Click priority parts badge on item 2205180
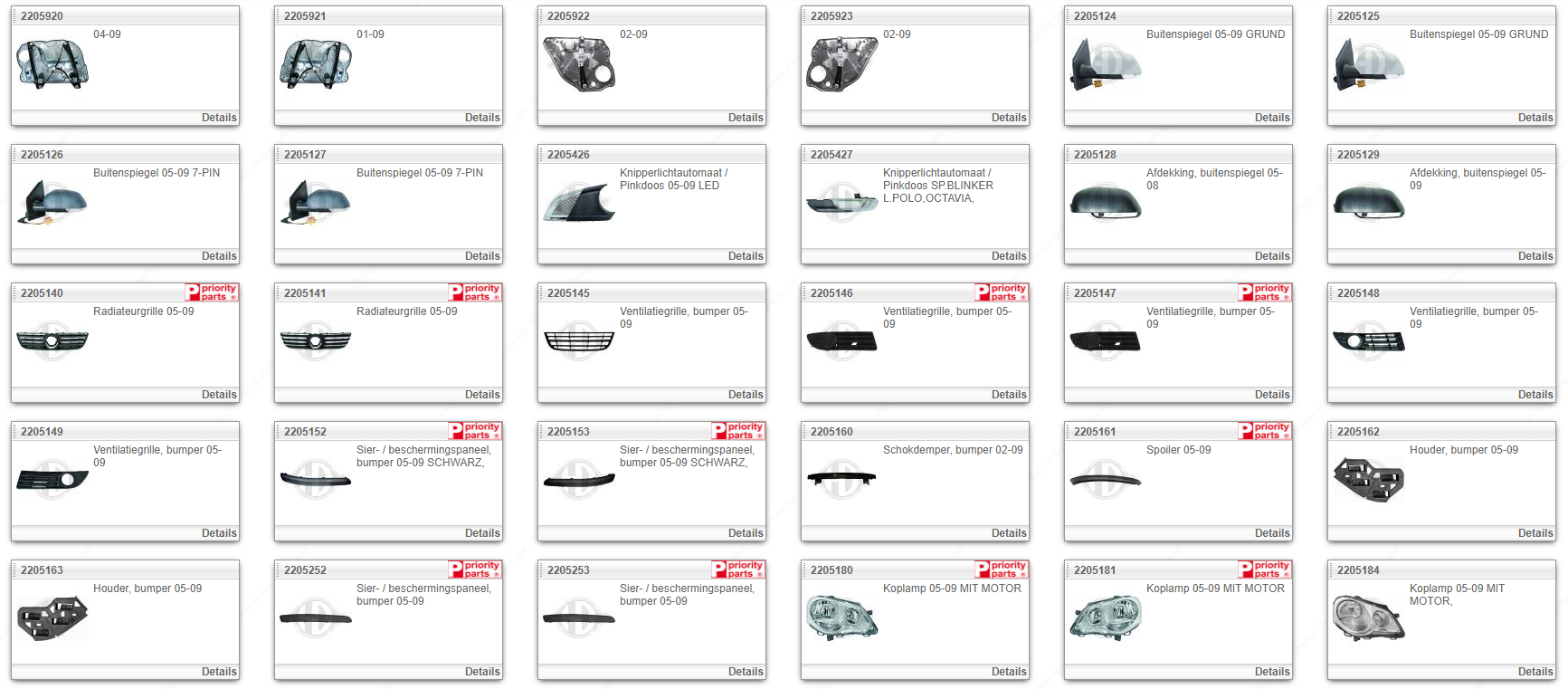1568x689 pixels. 1002,569
